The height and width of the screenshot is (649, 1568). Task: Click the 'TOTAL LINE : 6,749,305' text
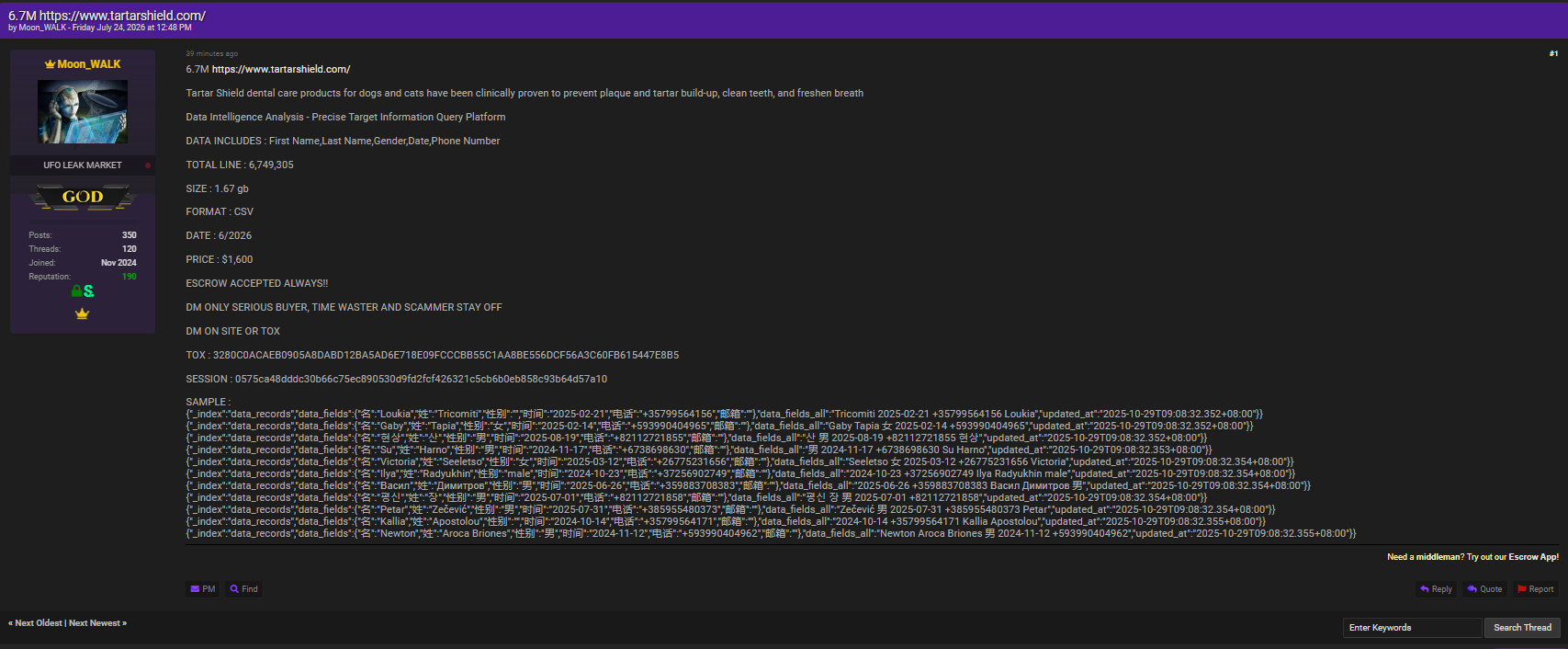click(240, 165)
